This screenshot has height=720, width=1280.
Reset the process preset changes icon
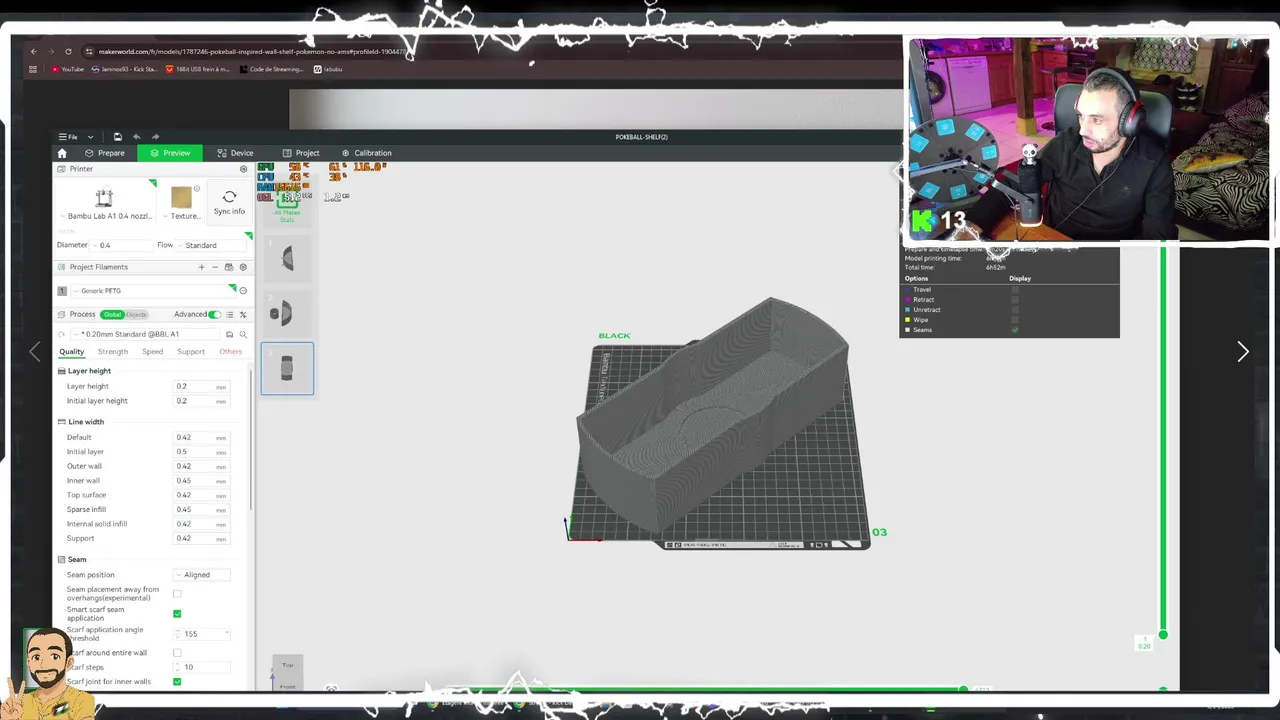tap(62, 334)
